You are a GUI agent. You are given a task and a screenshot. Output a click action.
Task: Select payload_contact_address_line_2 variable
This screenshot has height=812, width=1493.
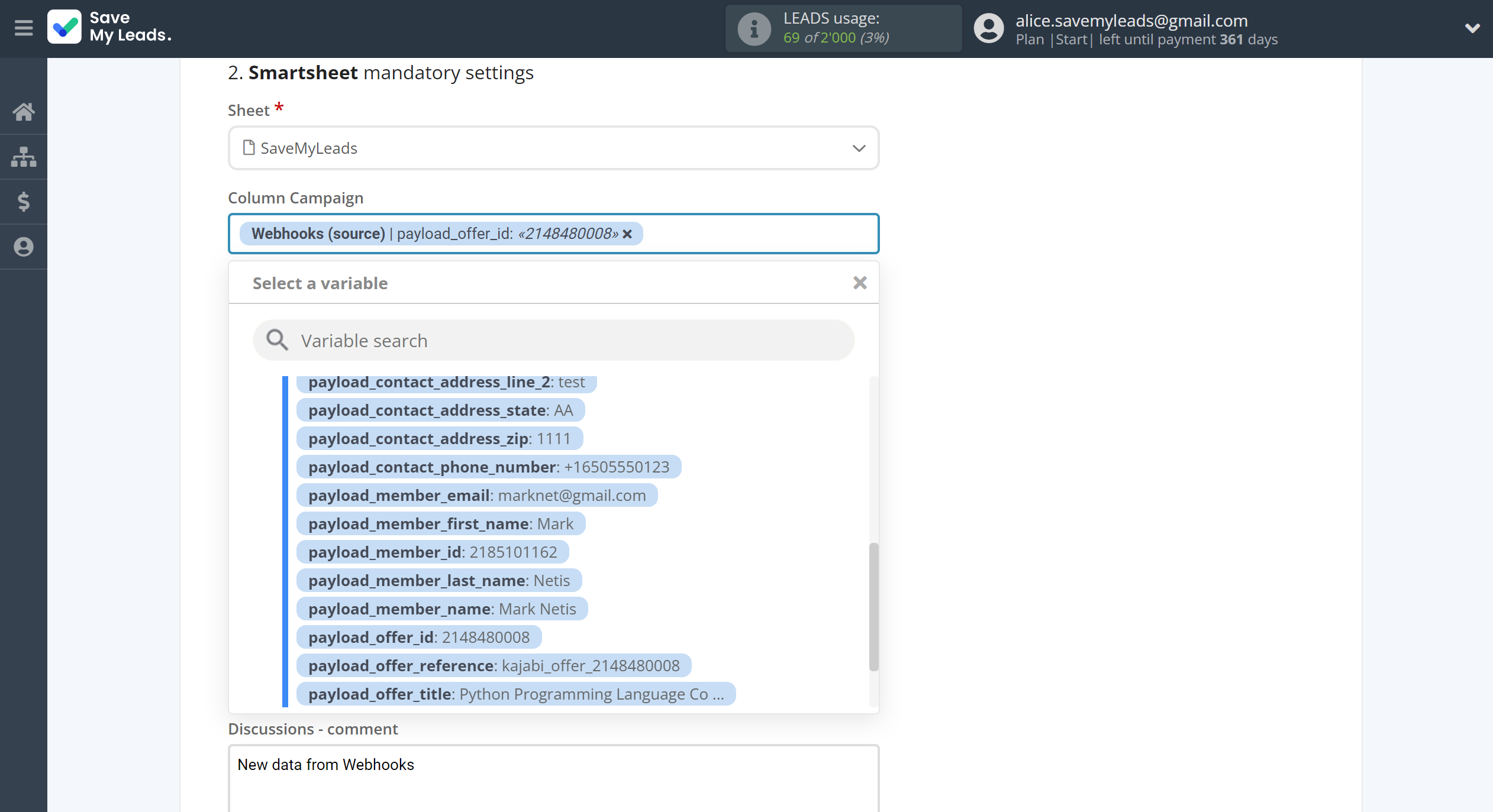[x=446, y=383]
